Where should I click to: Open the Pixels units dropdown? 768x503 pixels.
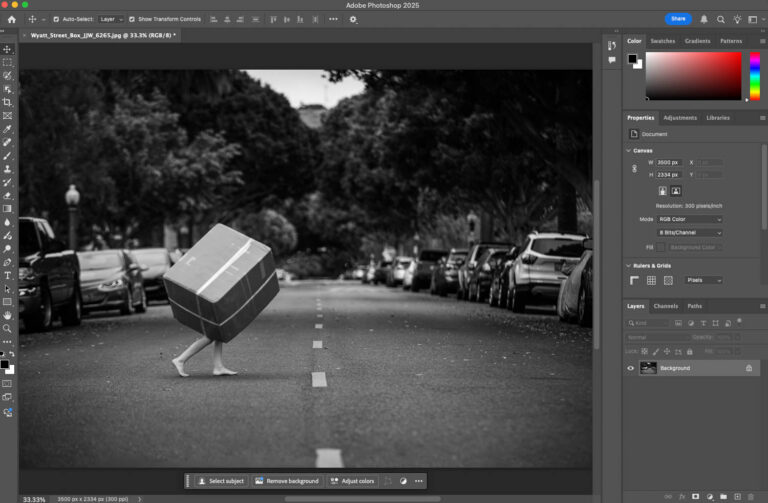pos(703,280)
